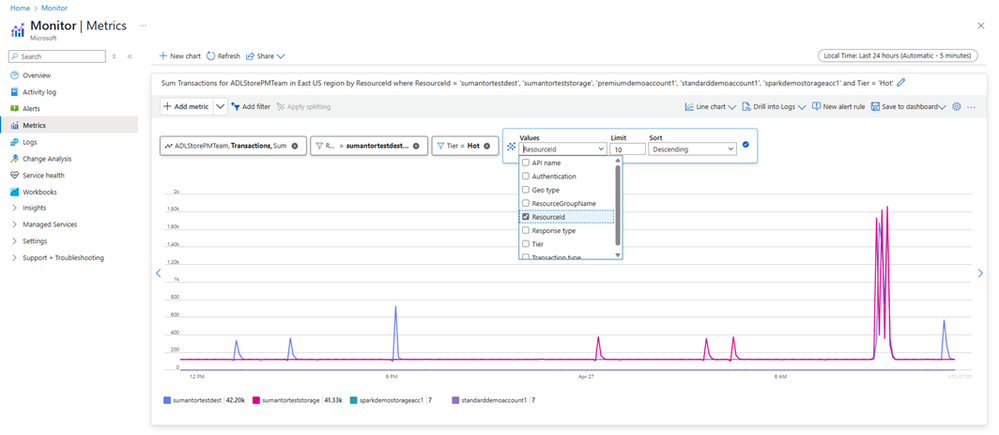Image resolution: width=999 pixels, height=435 pixels.
Task: Check the API name checkbox
Action: click(x=526, y=162)
